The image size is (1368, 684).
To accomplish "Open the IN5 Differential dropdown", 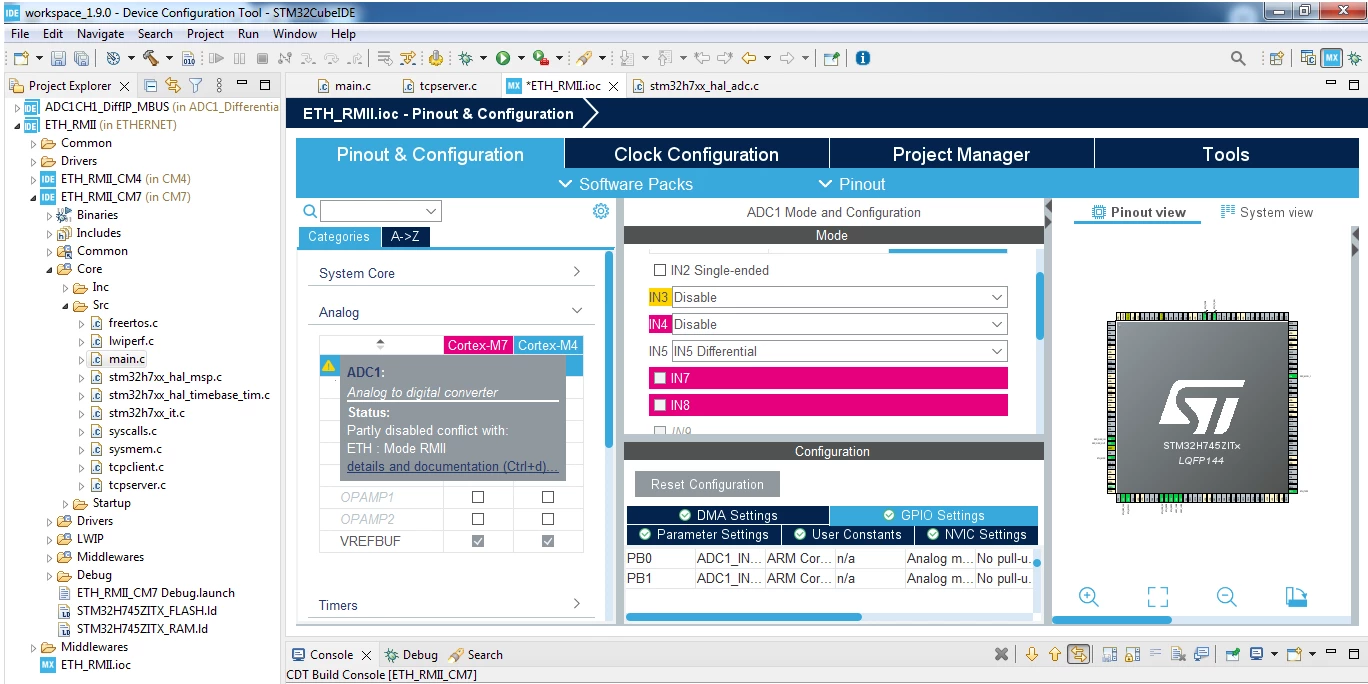I will coord(839,351).
